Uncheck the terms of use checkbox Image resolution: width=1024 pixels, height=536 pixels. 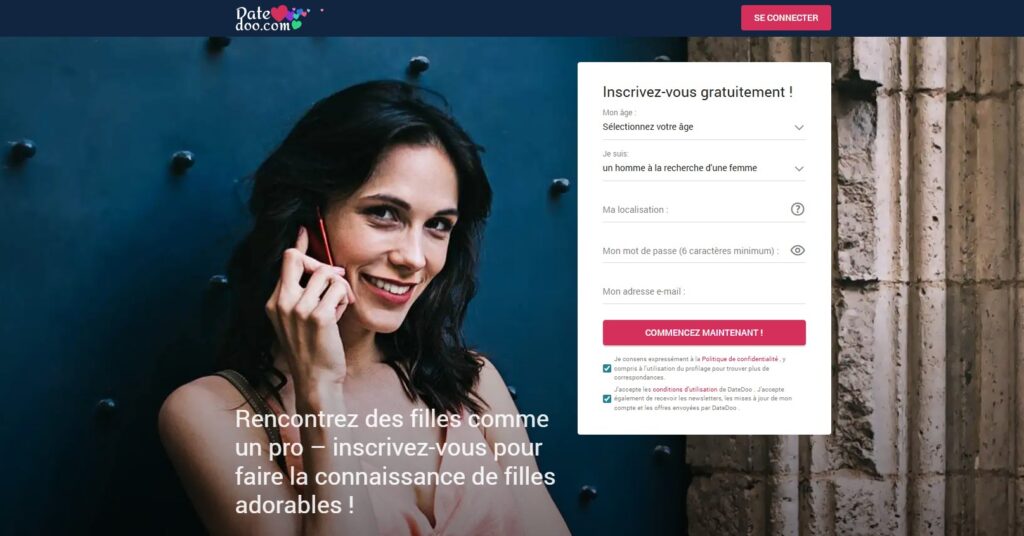[x=607, y=399]
